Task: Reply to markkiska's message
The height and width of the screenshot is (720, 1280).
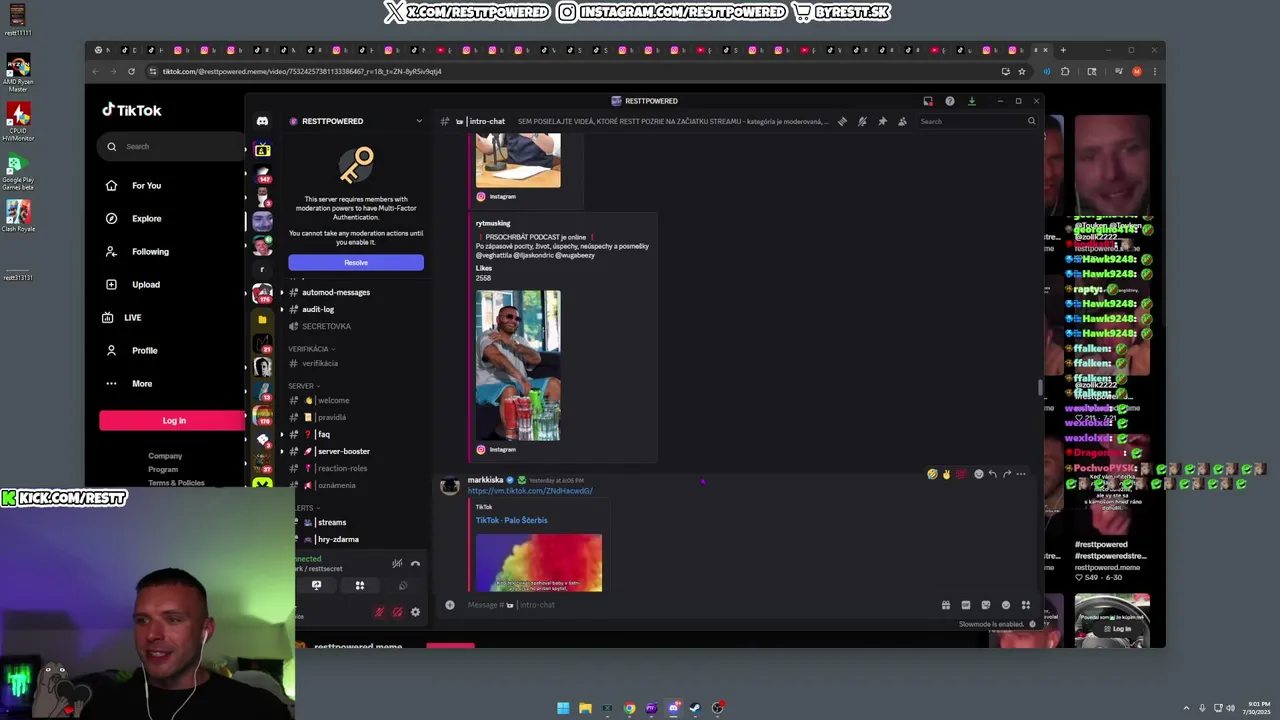Action: tap(993, 474)
